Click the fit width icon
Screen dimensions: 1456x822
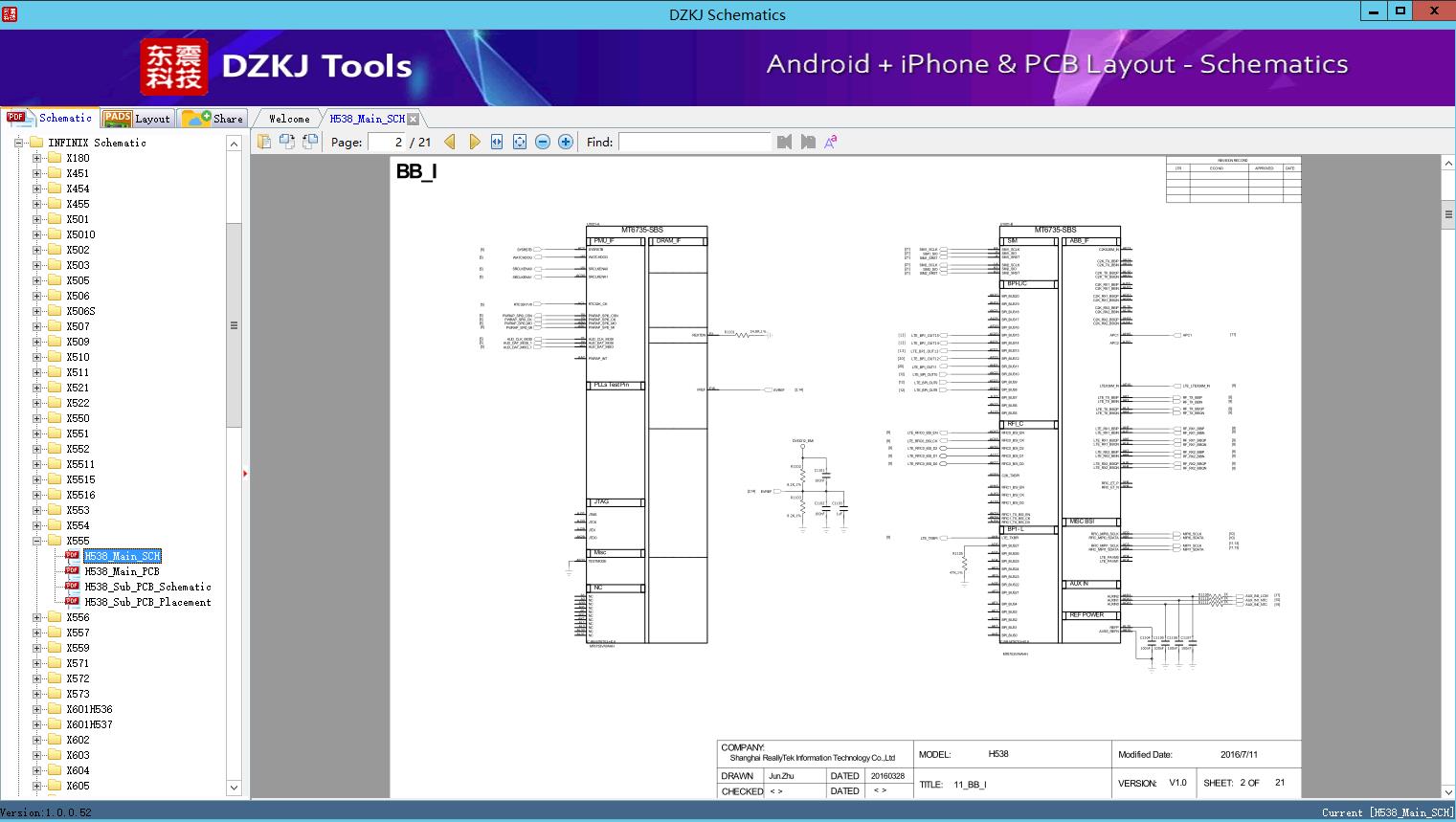(497, 142)
